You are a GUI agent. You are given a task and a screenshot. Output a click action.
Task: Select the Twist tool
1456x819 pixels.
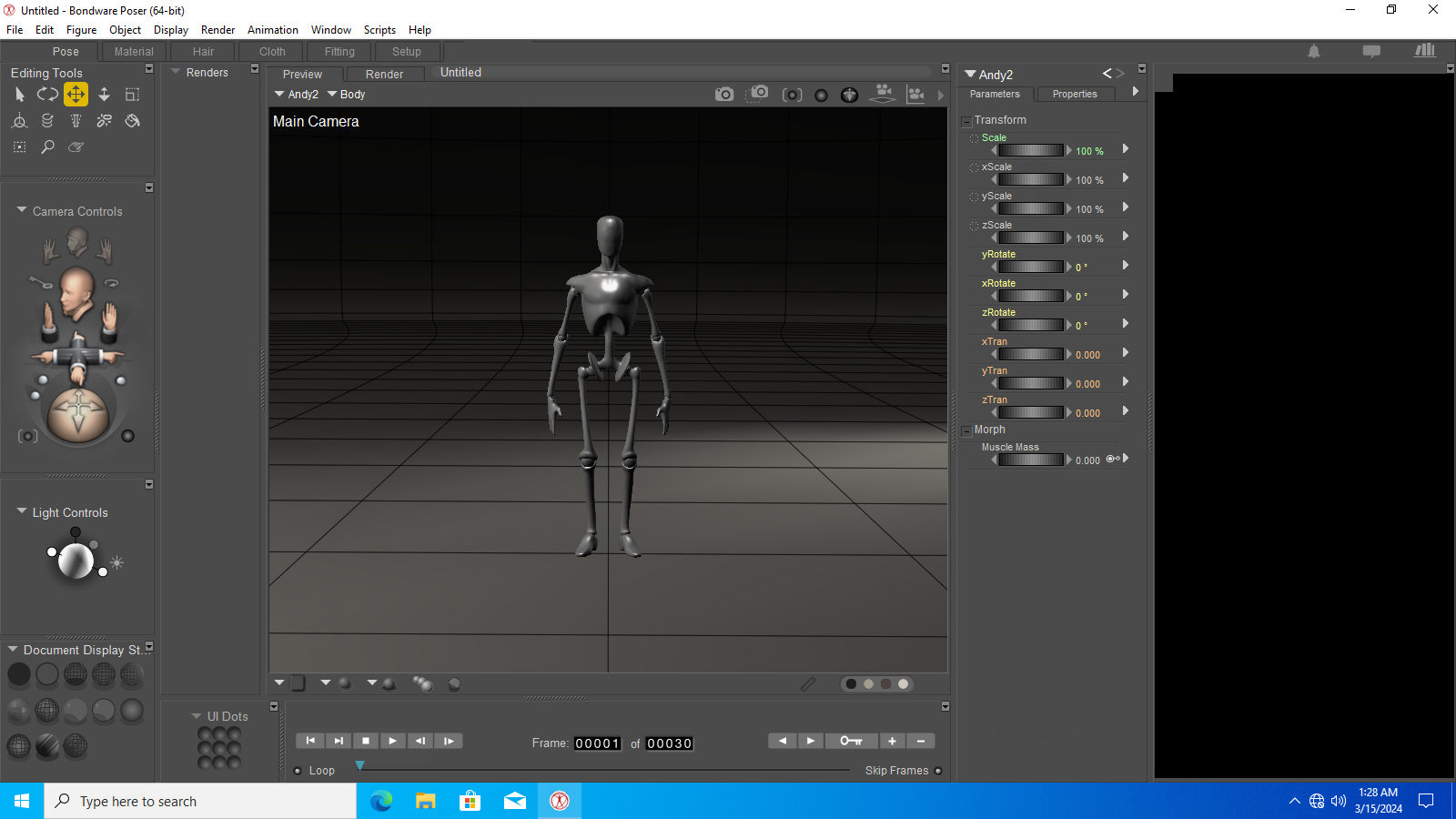click(47, 120)
